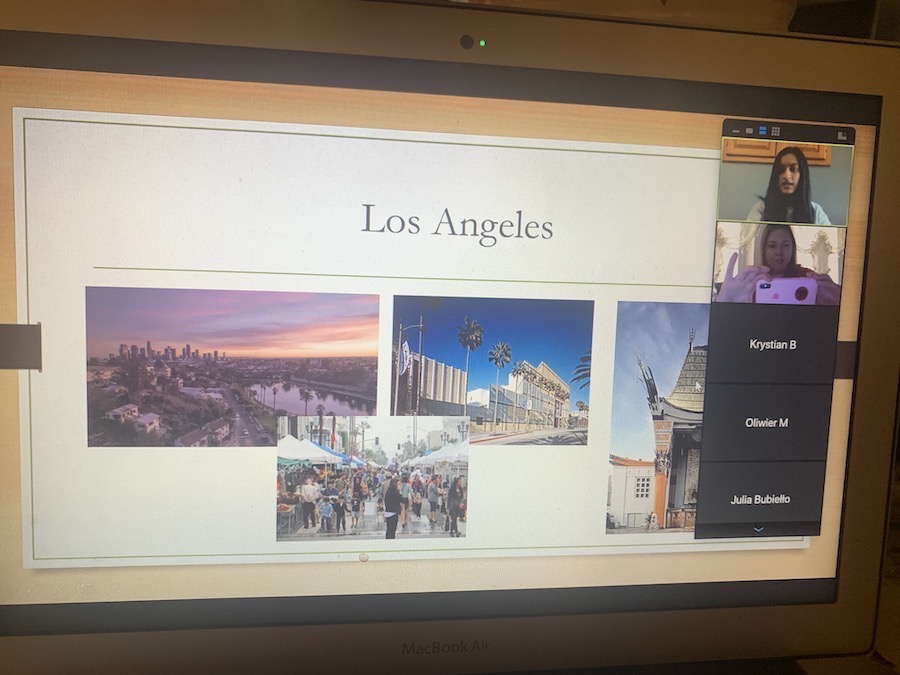
Task: Select the highlighted active speaker video tile
Action: click(x=786, y=181)
